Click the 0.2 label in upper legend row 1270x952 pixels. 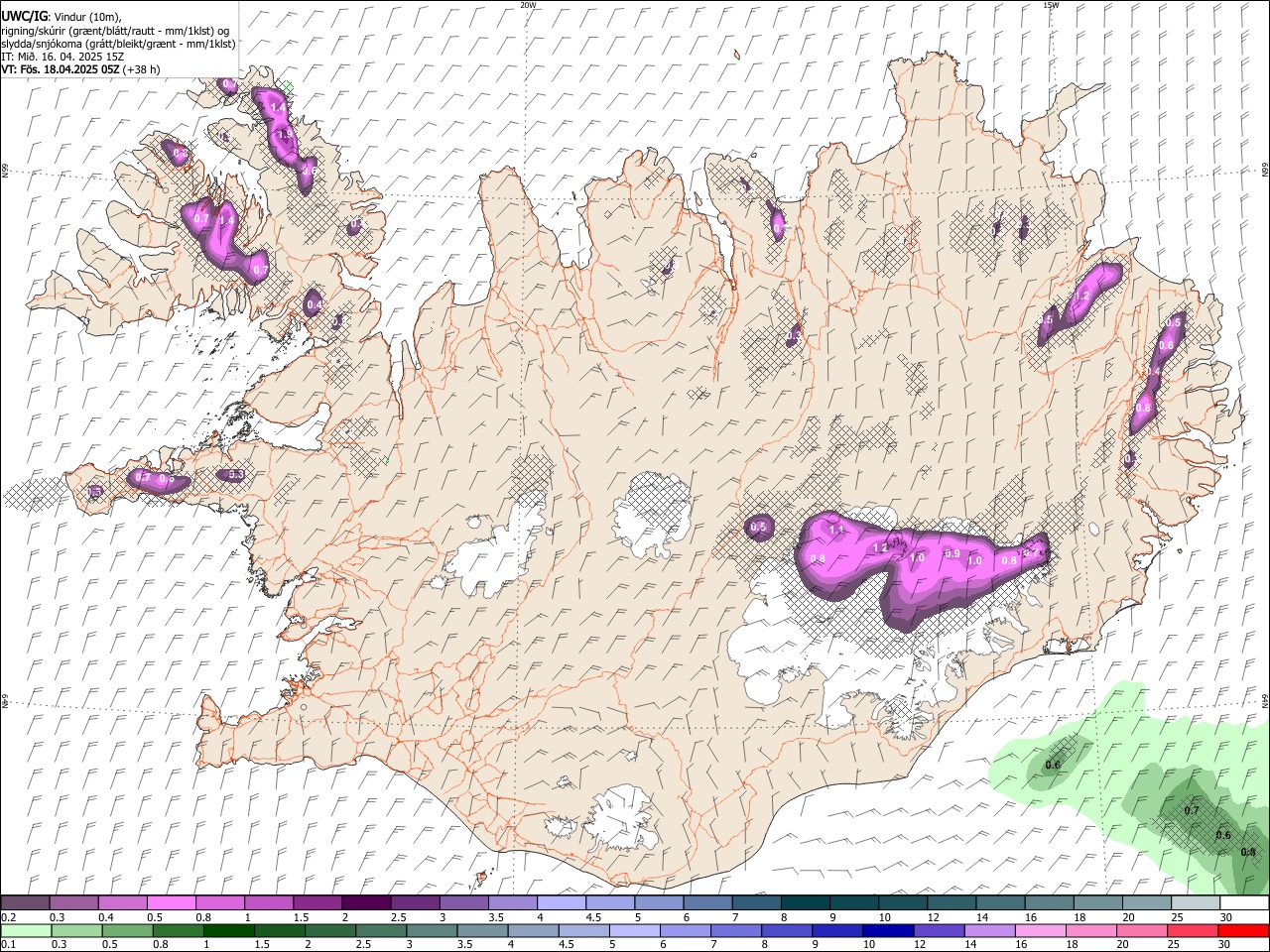(x=7, y=917)
